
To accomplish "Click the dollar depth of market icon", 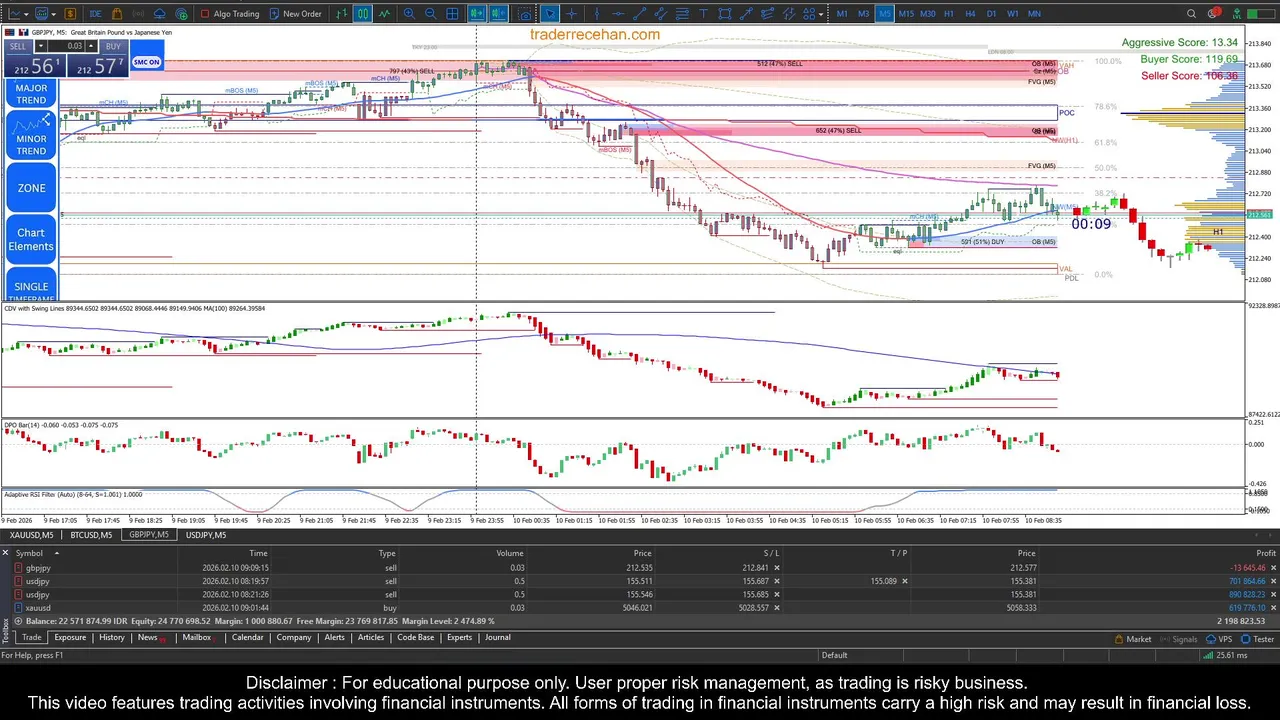I will click(x=70, y=14).
